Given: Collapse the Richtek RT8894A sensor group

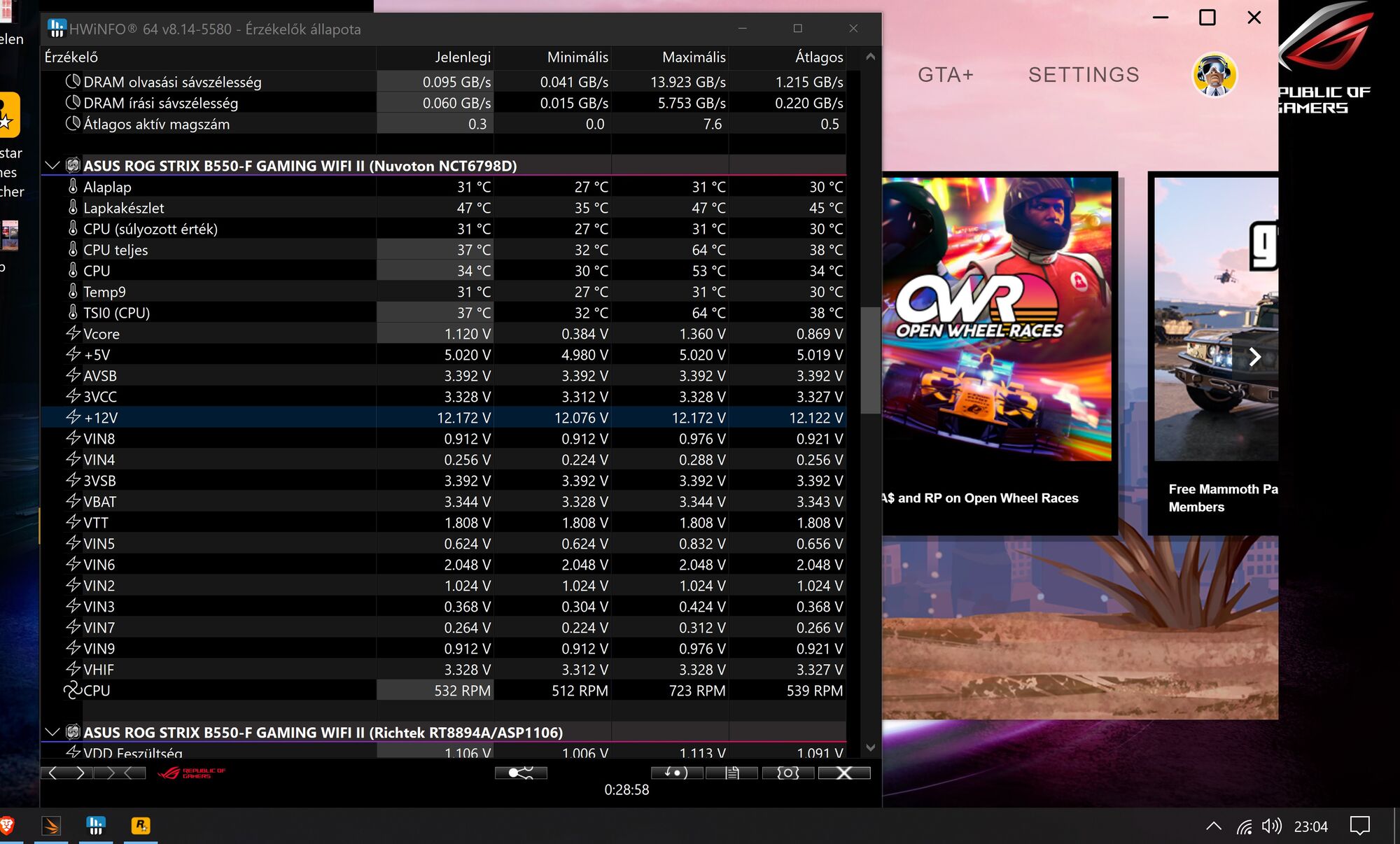Looking at the screenshot, I should point(52,733).
